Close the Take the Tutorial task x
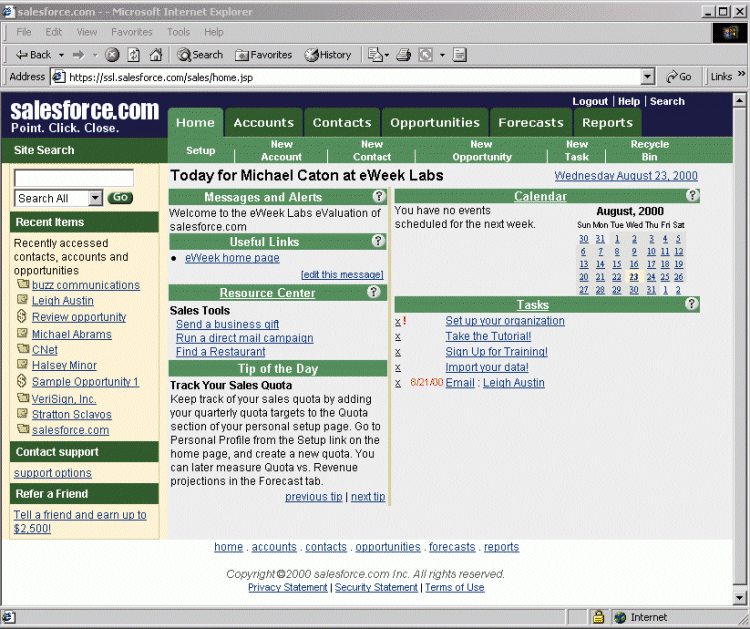 [398, 337]
